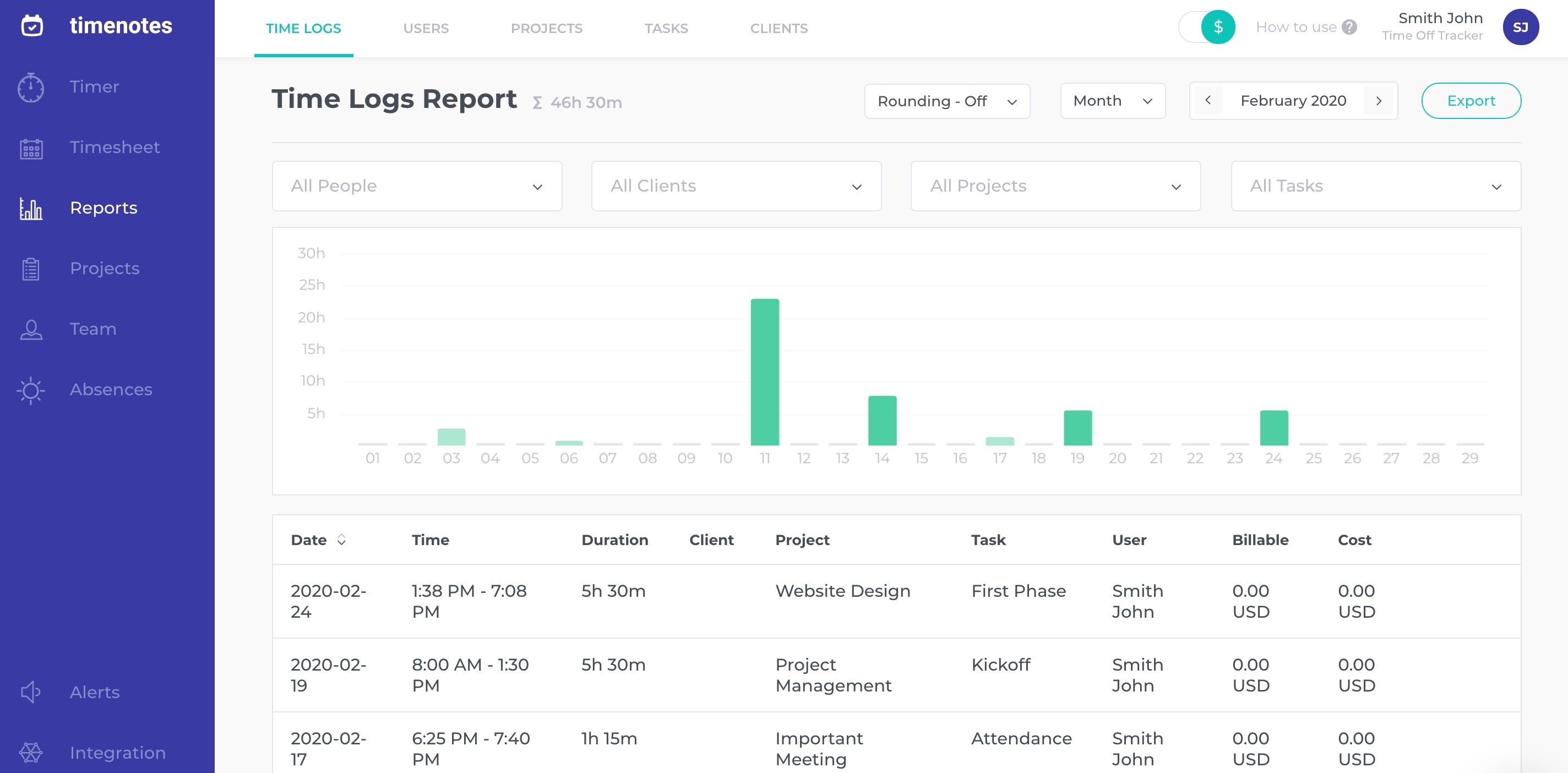Expand the All Tasks filter dropdown

point(1375,186)
